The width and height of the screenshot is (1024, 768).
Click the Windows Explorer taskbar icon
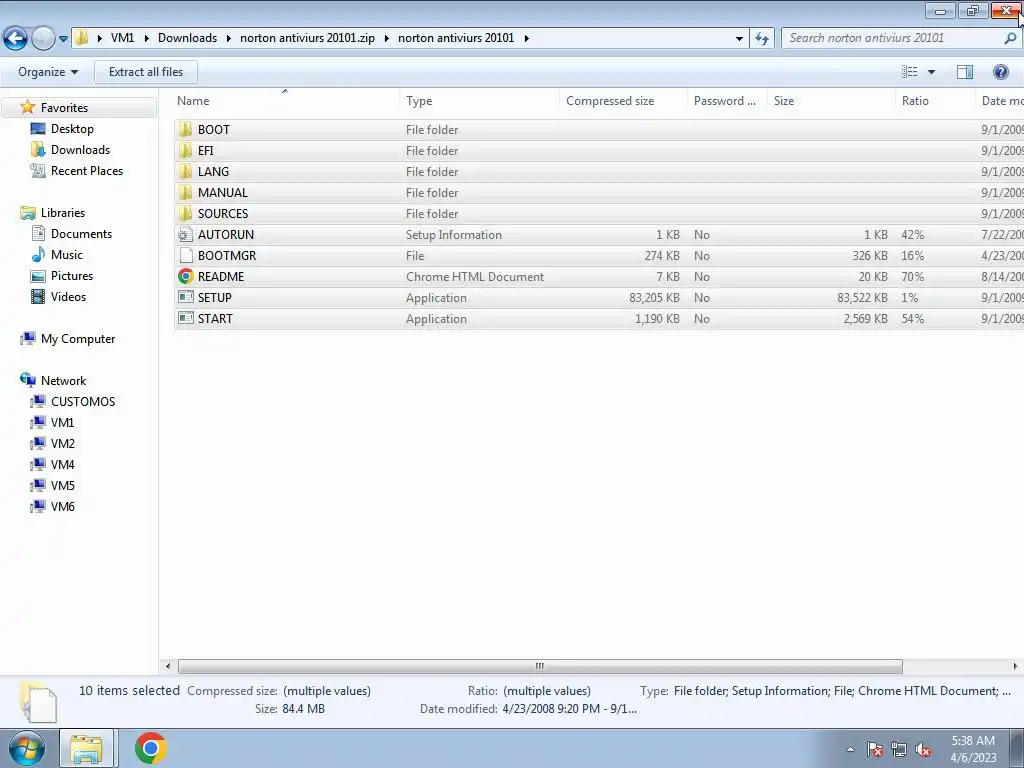(87, 748)
